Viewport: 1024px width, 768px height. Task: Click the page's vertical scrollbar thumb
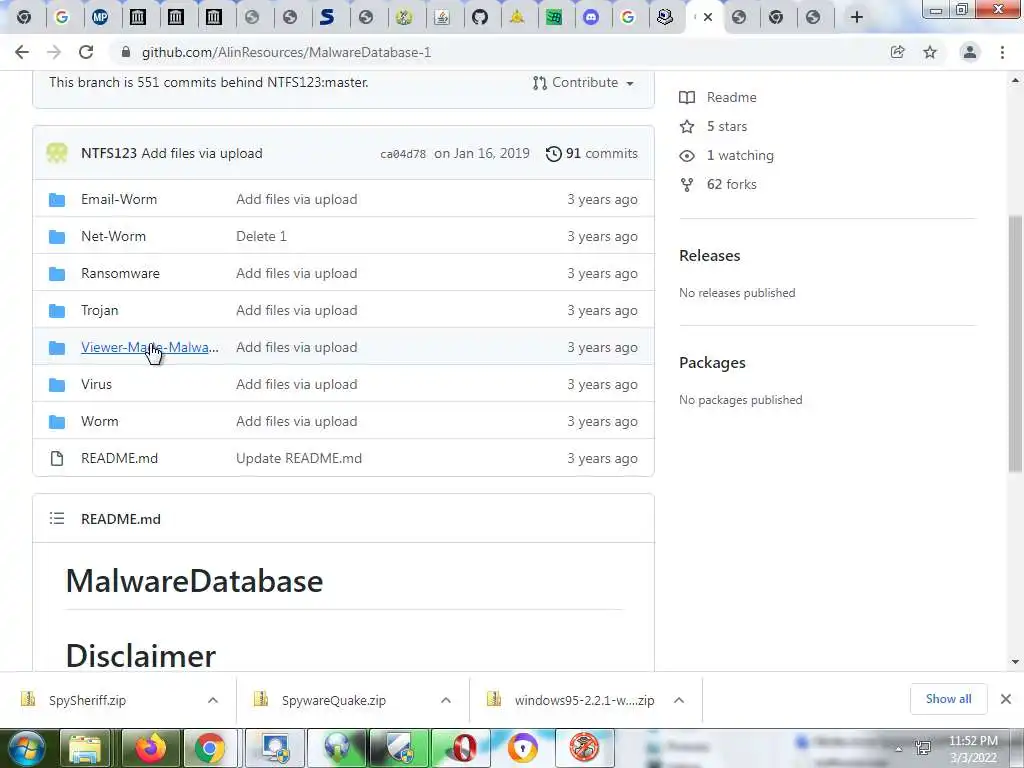click(x=1015, y=343)
